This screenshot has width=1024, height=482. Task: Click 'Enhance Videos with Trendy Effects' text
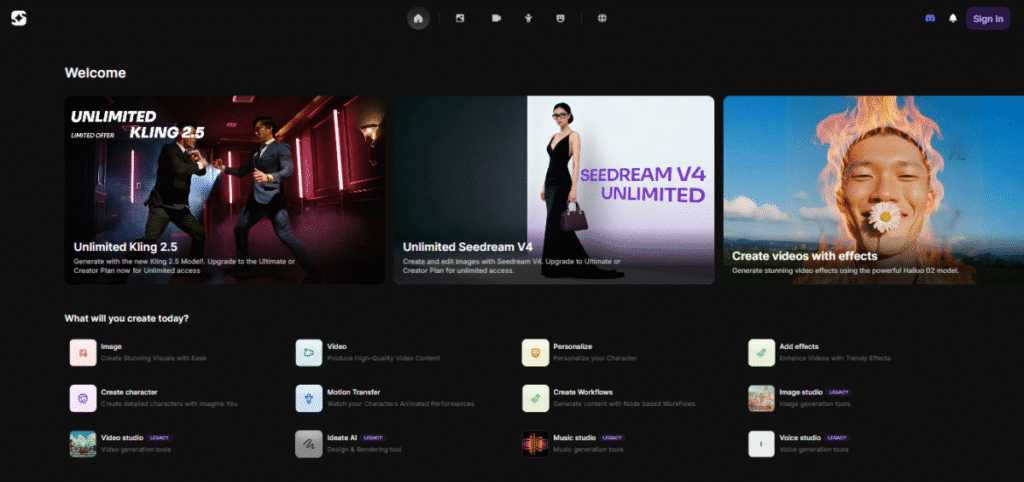tap(835, 359)
